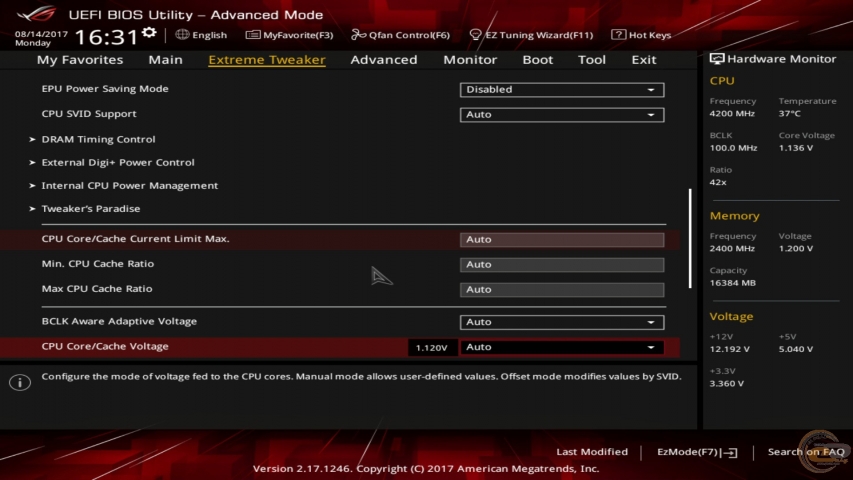This screenshot has height=480, width=853.
Task: Click the info icon beside the help text
Action: tap(20, 382)
